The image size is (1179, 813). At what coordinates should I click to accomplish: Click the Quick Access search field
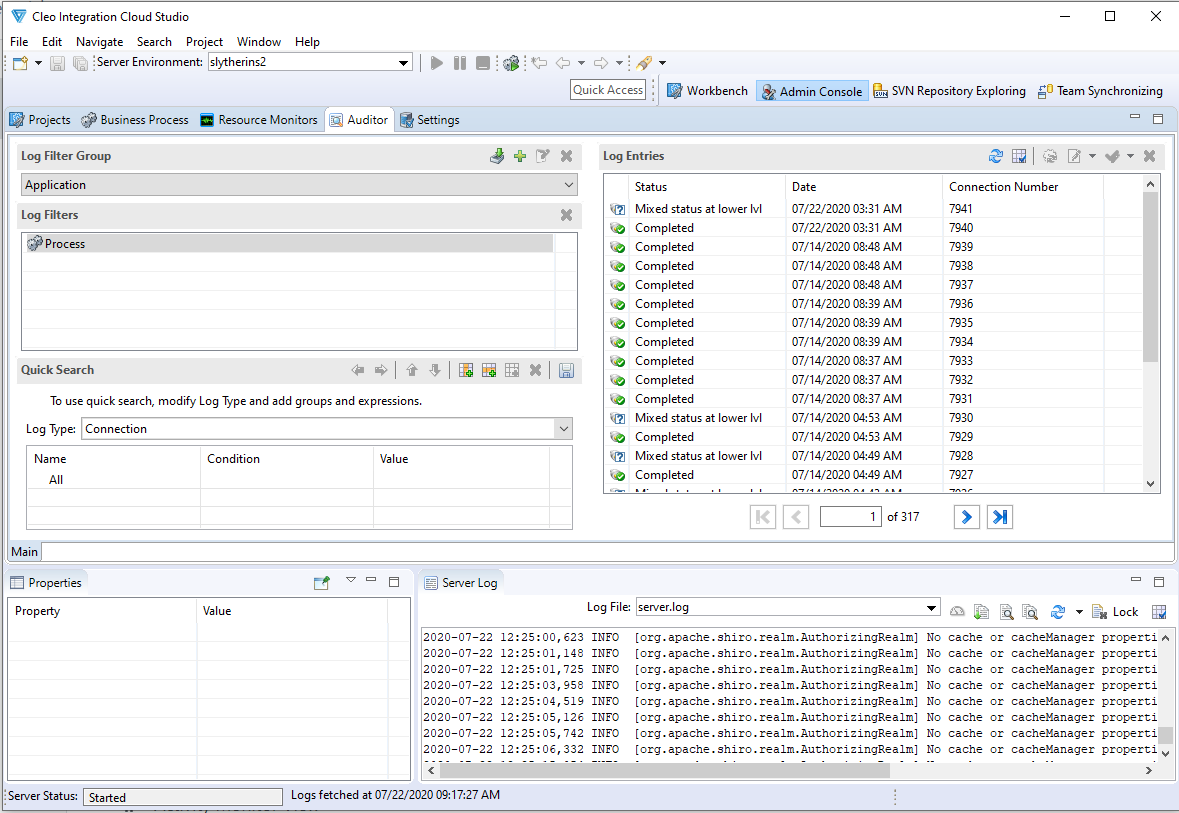608,90
